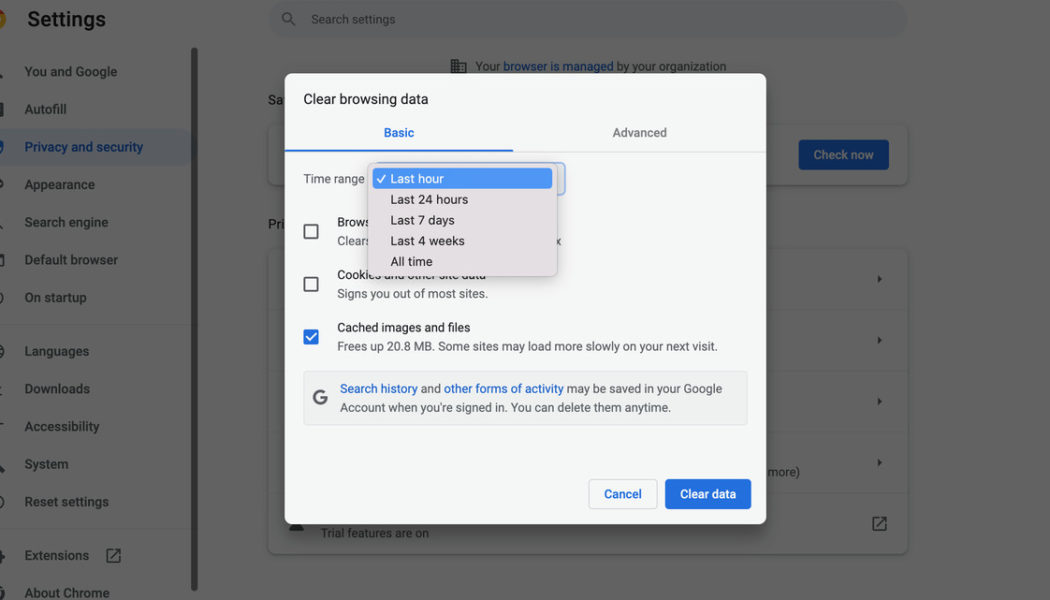Click the search magnifier icon in Search settings
The height and width of the screenshot is (600, 1050).
pos(288,19)
